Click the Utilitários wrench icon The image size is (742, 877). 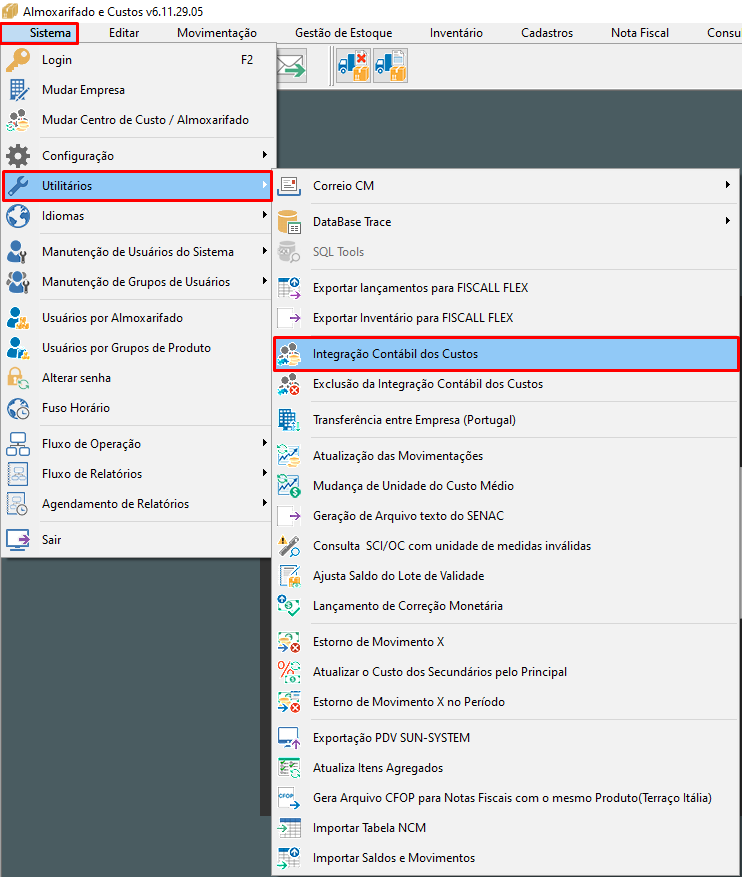18,186
